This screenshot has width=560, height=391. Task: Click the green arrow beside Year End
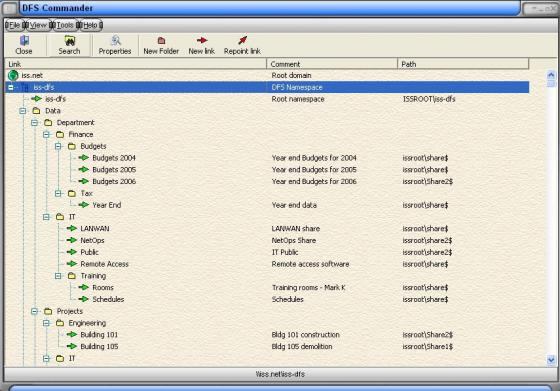(x=84, y=205)
